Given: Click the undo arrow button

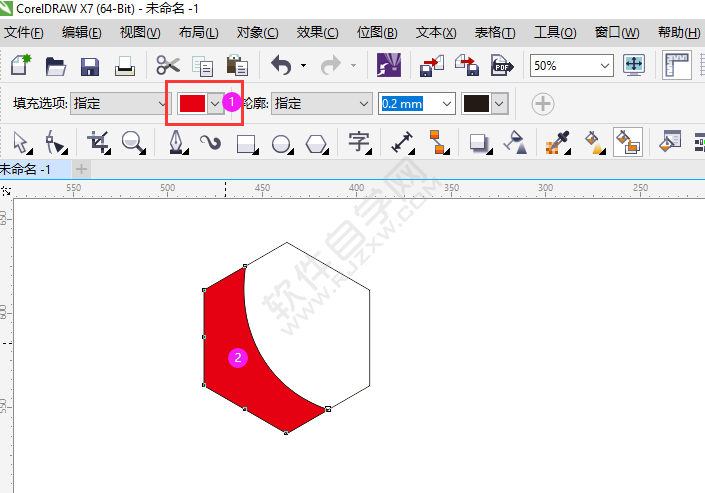Looking at the screenshot, I should (x=282, y=66).
